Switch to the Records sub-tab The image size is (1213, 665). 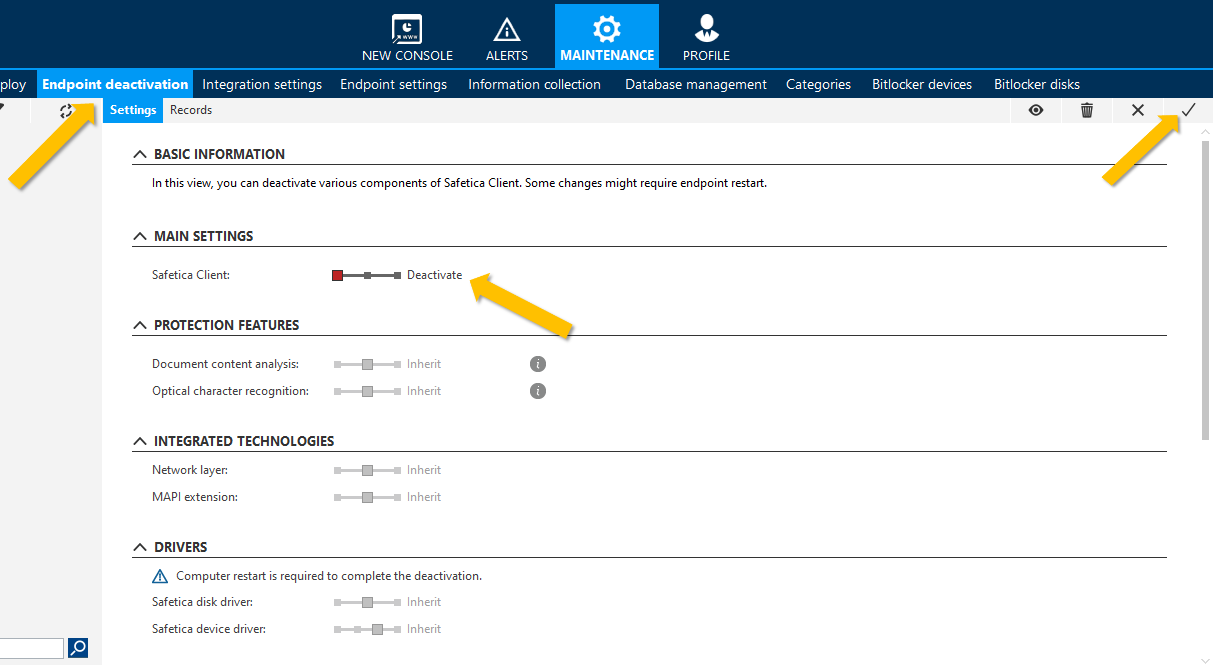[191, 110]
